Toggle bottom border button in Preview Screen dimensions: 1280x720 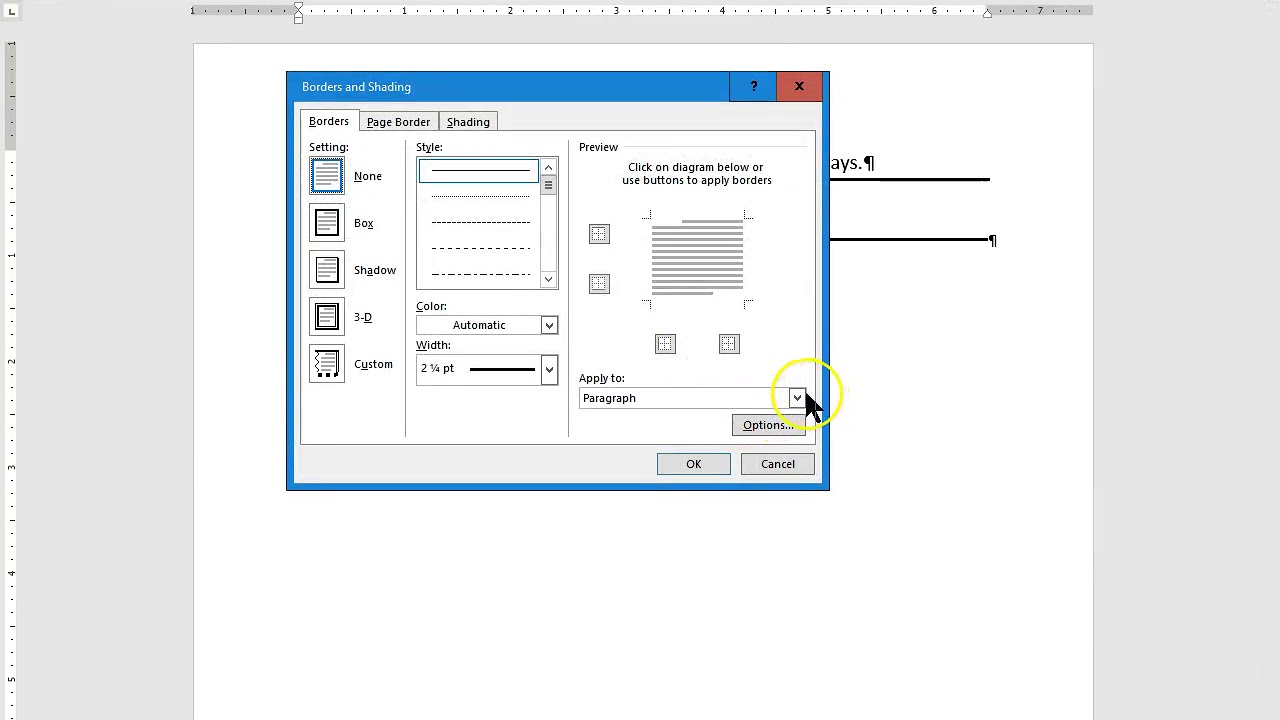coord(599,284)
